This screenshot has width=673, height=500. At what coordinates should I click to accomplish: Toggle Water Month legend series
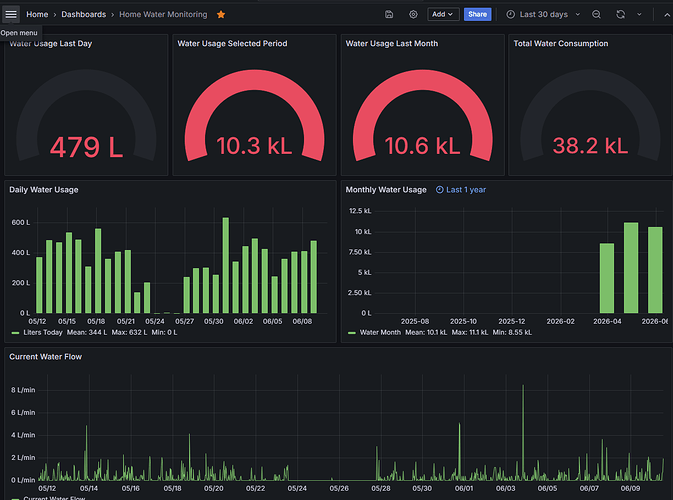tap(380, 332)
